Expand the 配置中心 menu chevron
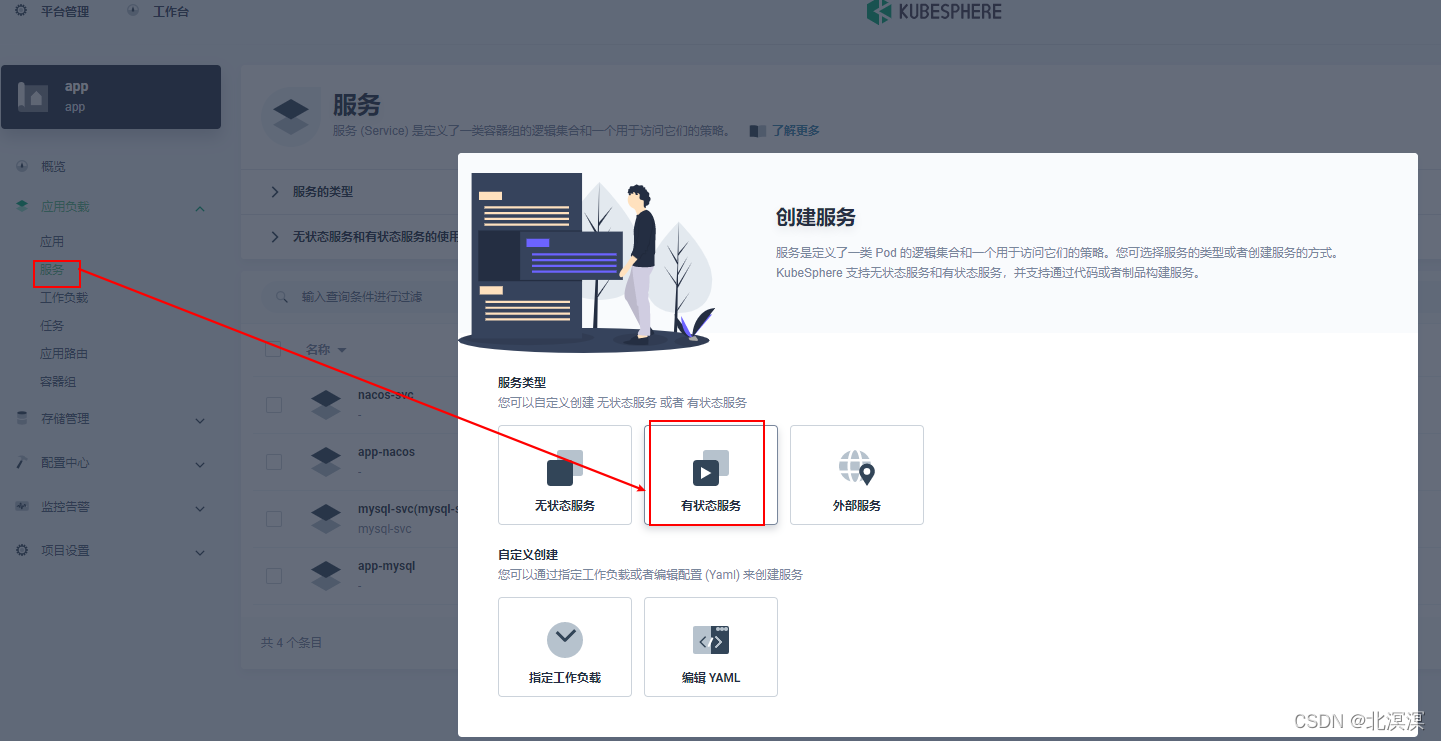The image size is (1441, 741). tap(200, 464)
